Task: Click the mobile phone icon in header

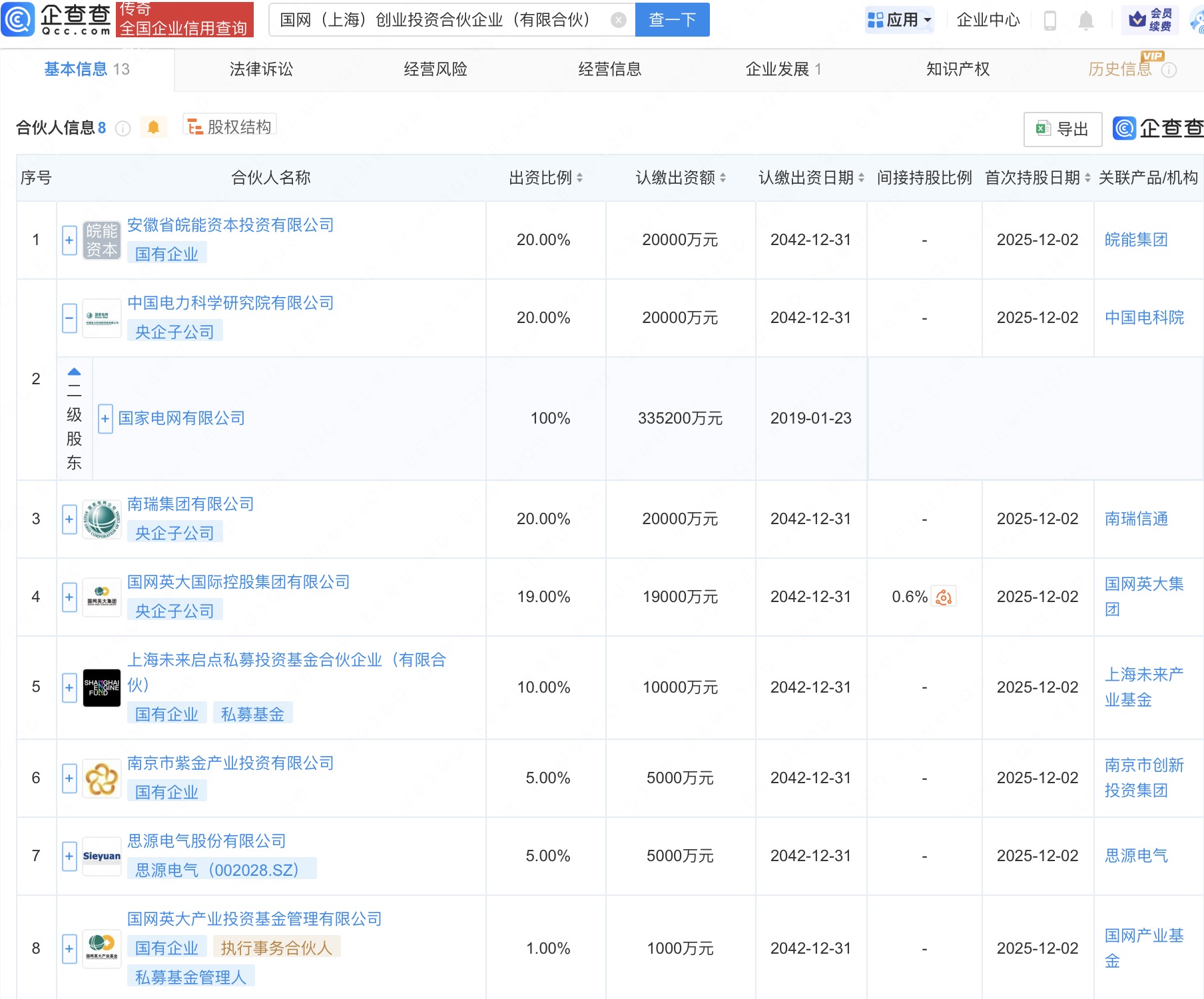Action: click(1050, 21)
